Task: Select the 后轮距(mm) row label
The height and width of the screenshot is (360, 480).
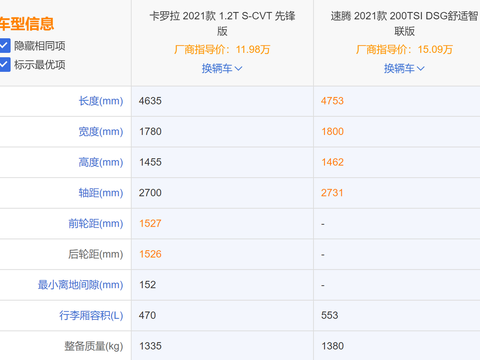Action: [96, 254]
